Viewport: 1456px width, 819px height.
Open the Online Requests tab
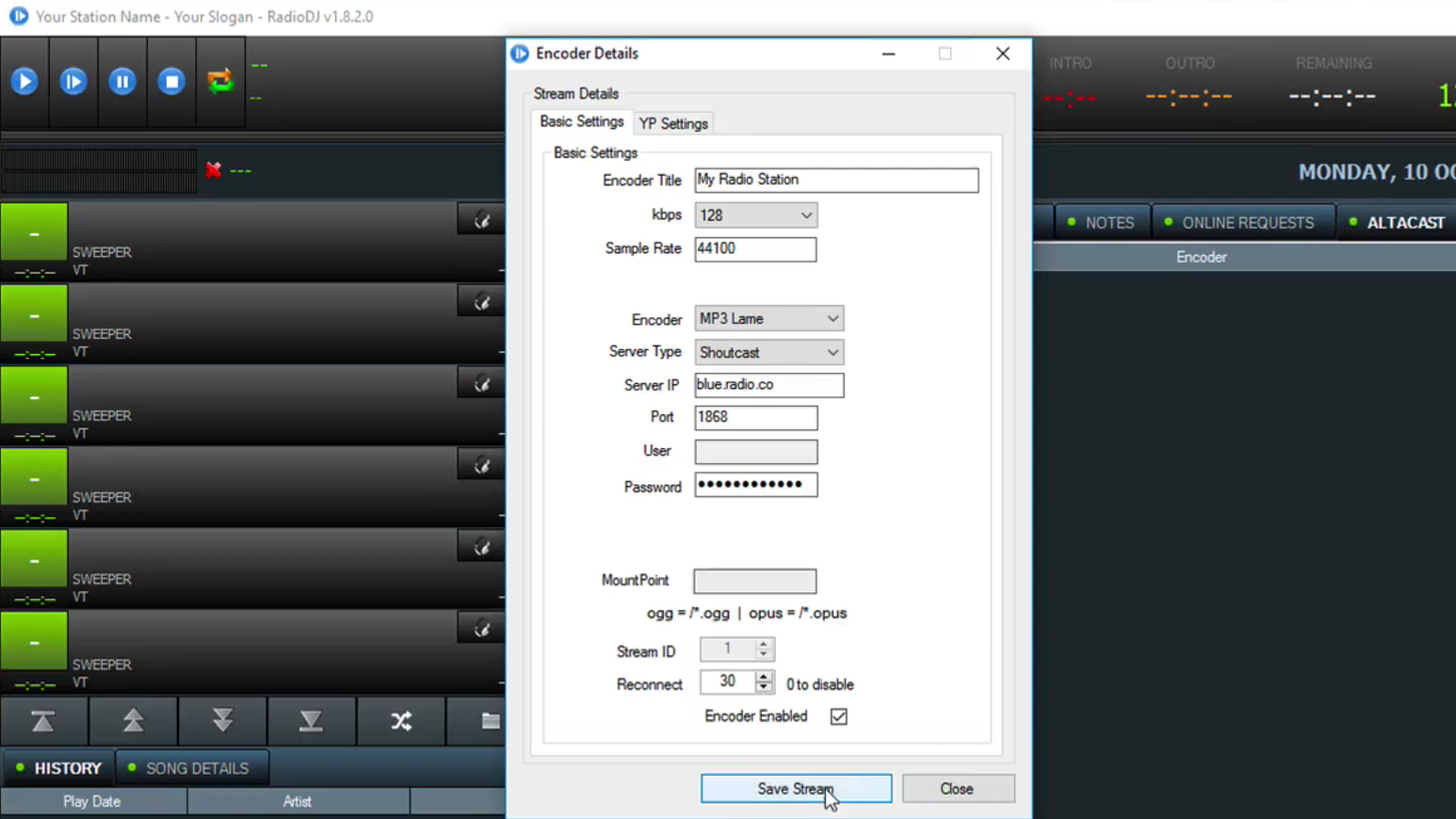1242,223
